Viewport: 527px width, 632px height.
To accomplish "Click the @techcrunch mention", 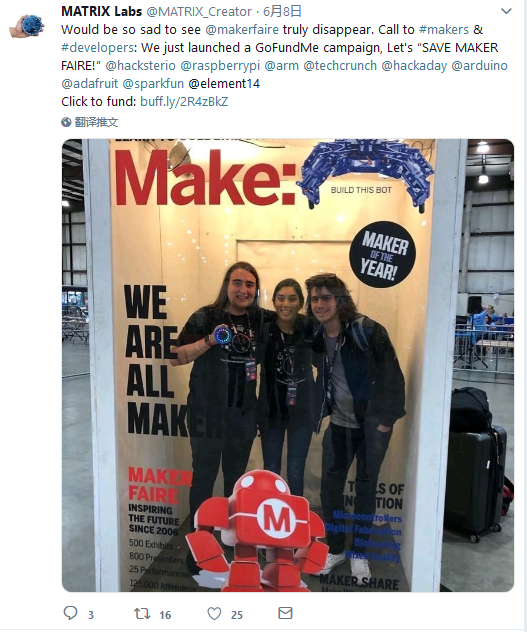I will click(x=340, y=65).
